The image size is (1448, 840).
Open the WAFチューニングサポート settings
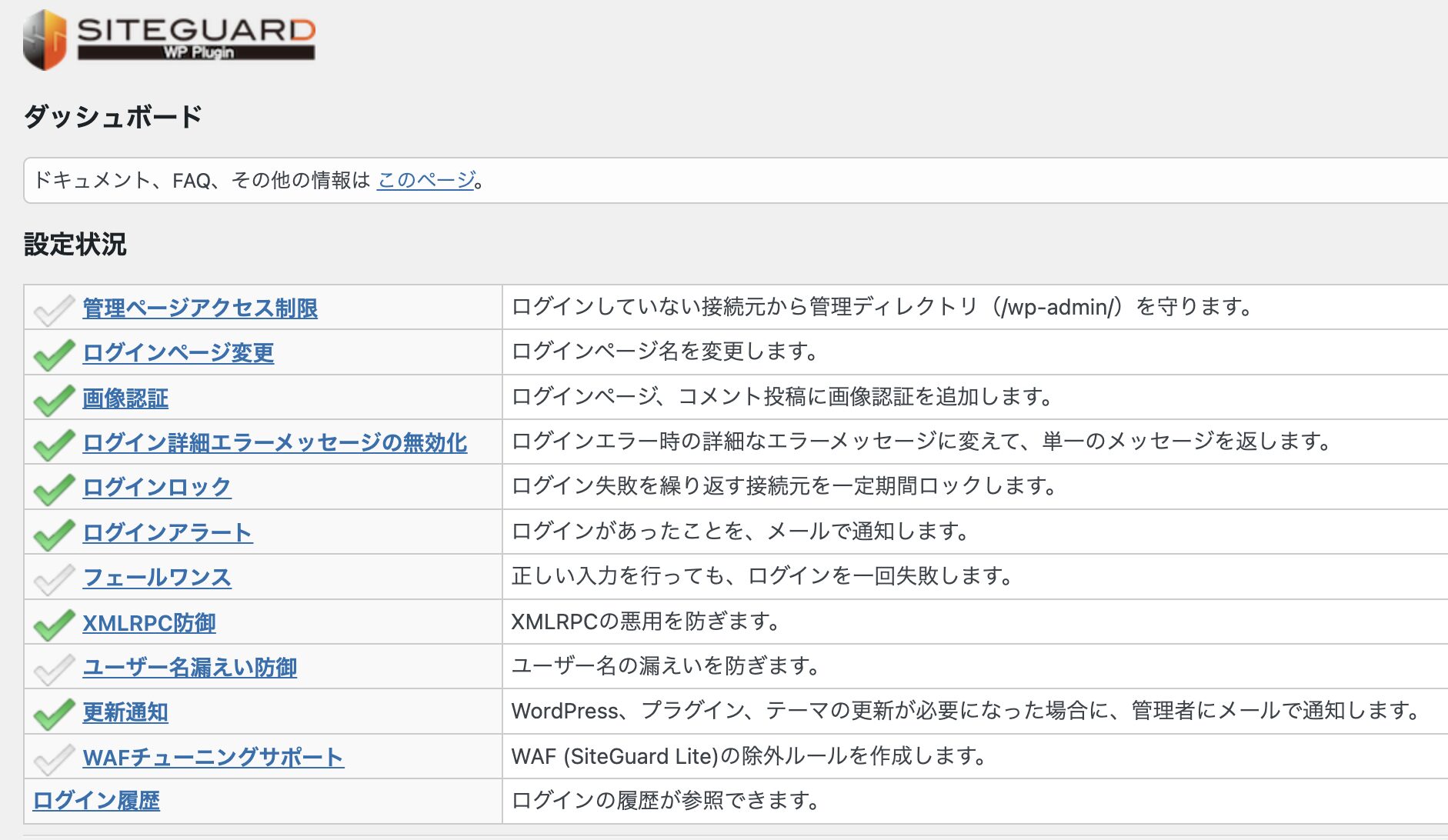[213, 756]
